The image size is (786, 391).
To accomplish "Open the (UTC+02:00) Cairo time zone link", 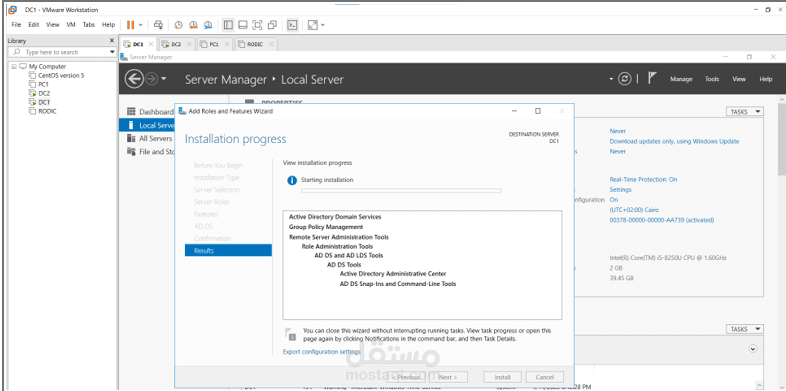I will click(x=634, y=210).
